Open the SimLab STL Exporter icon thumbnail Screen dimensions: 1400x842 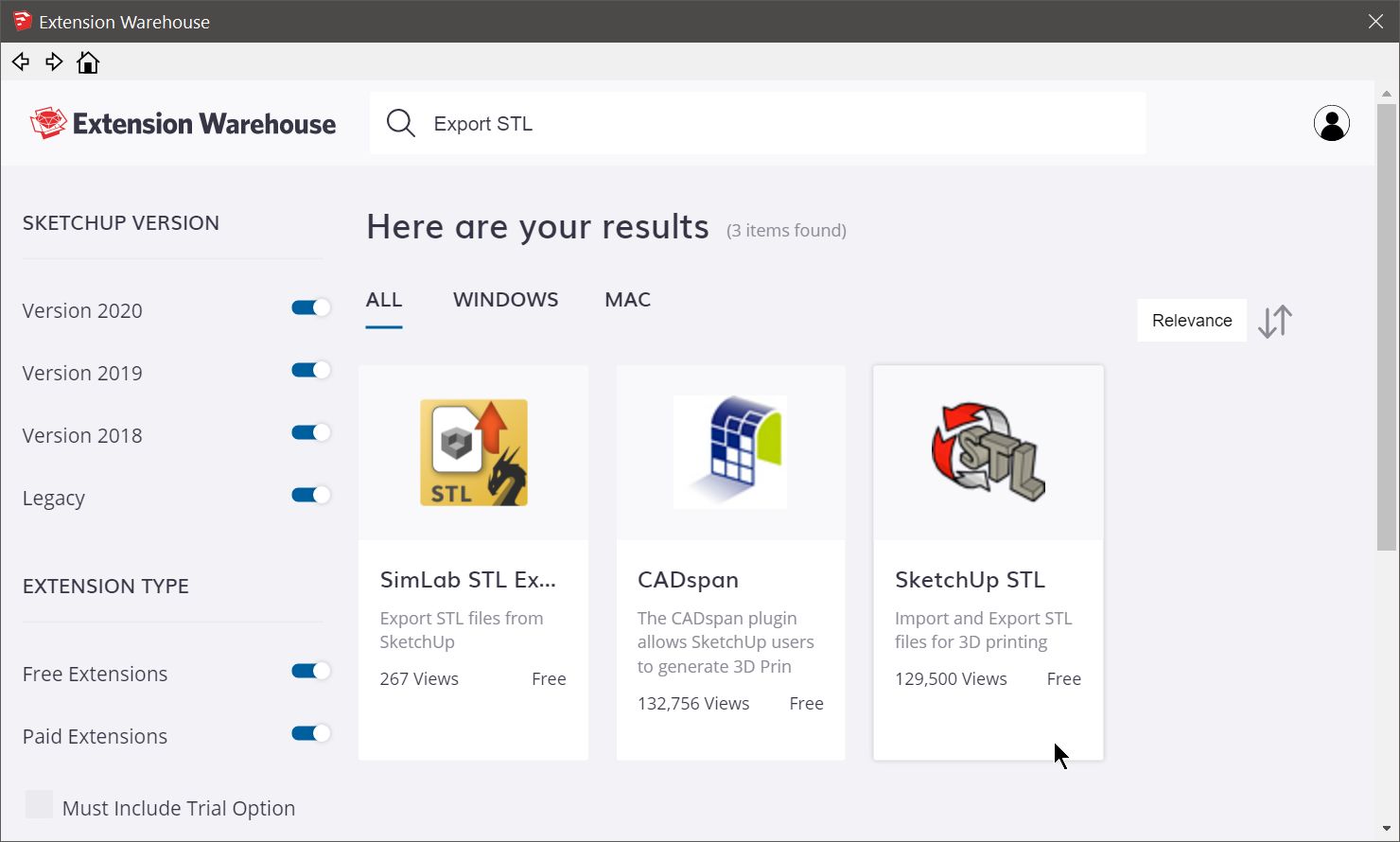coord(474,452)
